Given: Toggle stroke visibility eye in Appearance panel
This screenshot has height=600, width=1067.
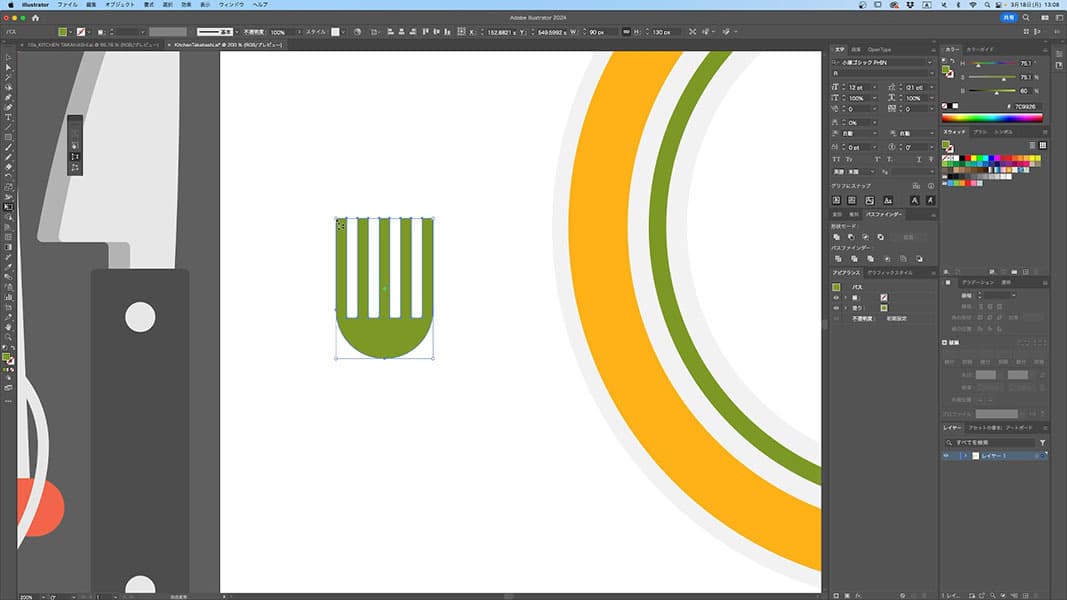Looking at the screenshot, I should 836,297.
